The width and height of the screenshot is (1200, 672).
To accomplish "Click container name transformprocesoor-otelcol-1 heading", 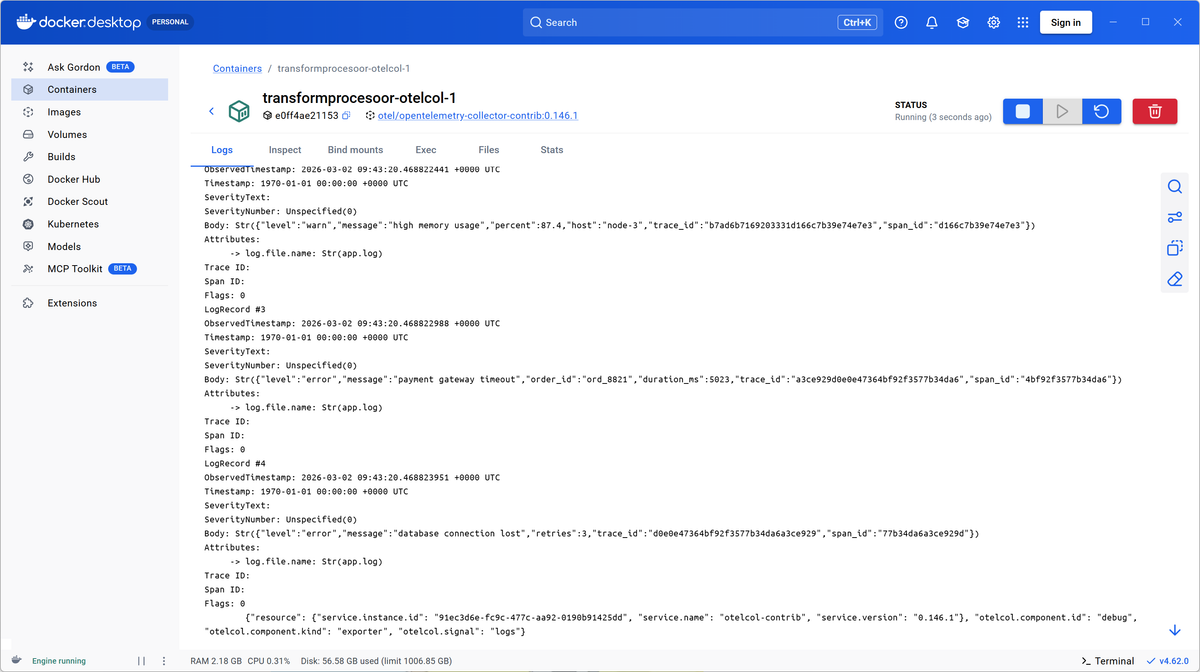I will [359, 98].
